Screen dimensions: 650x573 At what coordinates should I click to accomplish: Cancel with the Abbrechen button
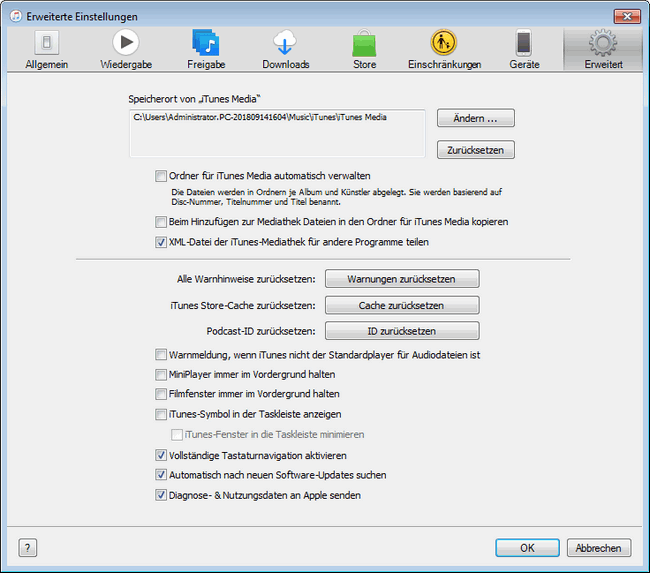pyautogui.click(x=599, y=548)
